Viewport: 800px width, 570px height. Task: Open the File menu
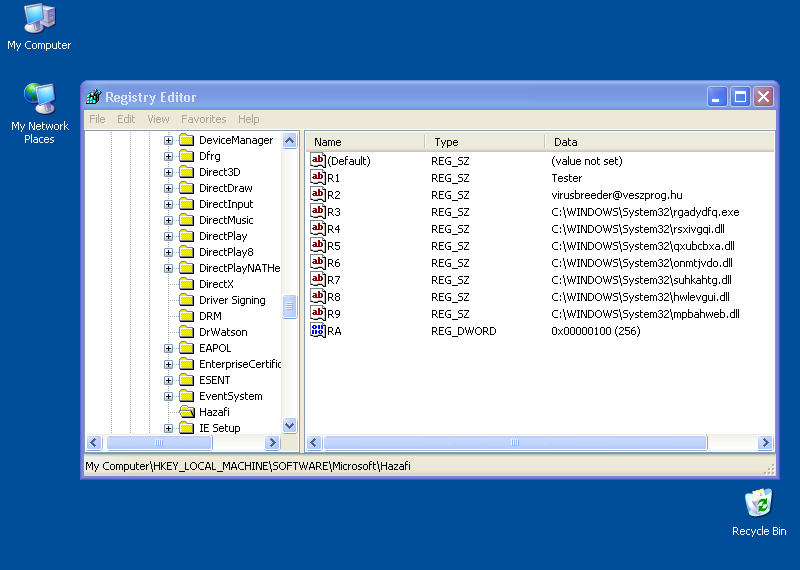97,119
